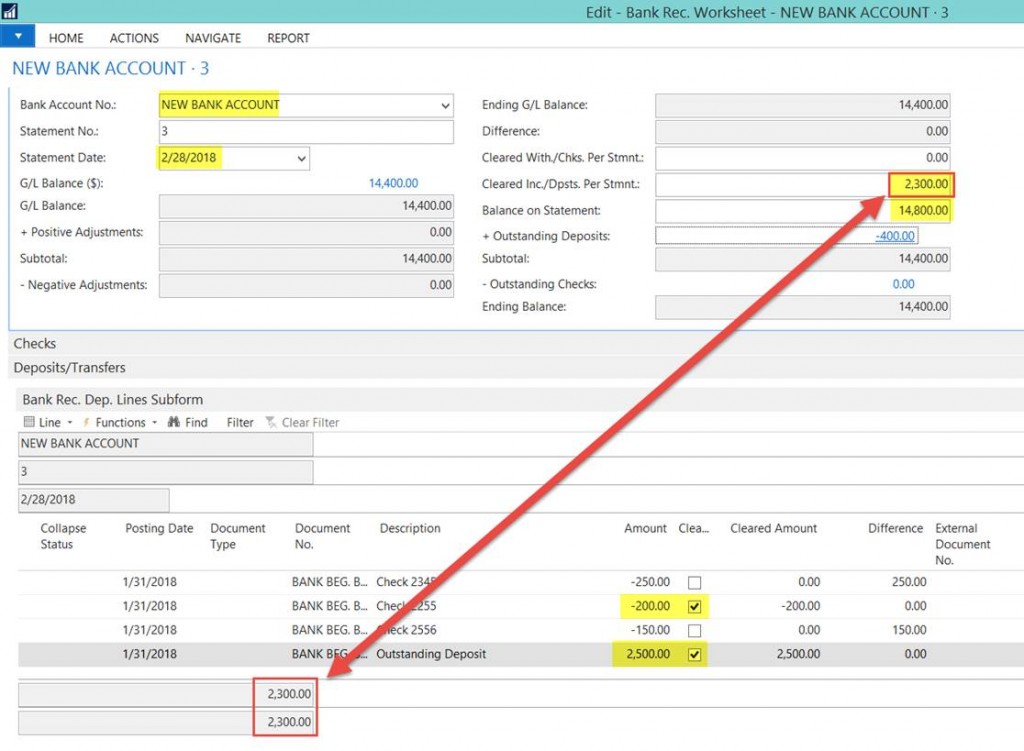Apply a Filter to deposit lines
Image resolution: width=1024 pixels, height=751 pixels.
click(x=239, y=421)
